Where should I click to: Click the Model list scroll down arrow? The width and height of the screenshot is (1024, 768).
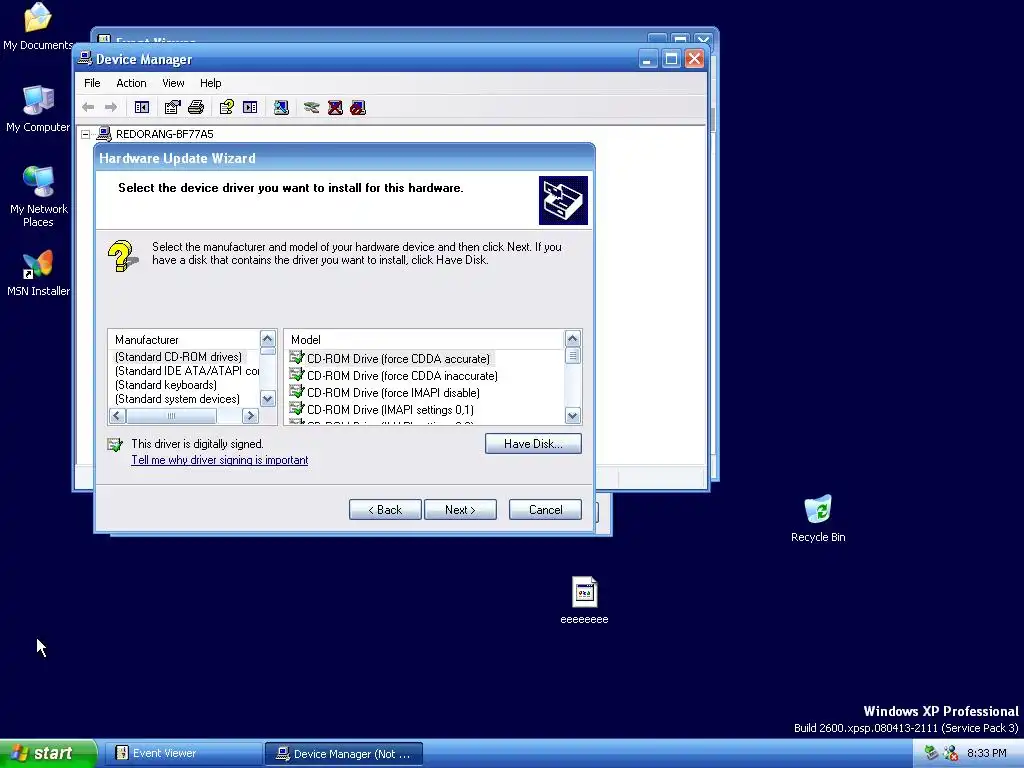click(573, 415)
